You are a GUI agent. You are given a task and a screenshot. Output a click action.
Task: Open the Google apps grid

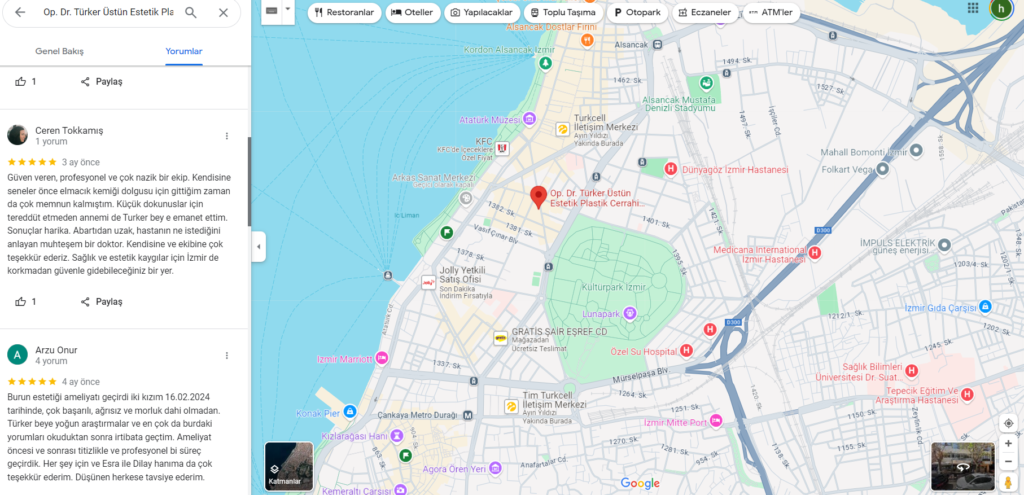click(973, 8)
